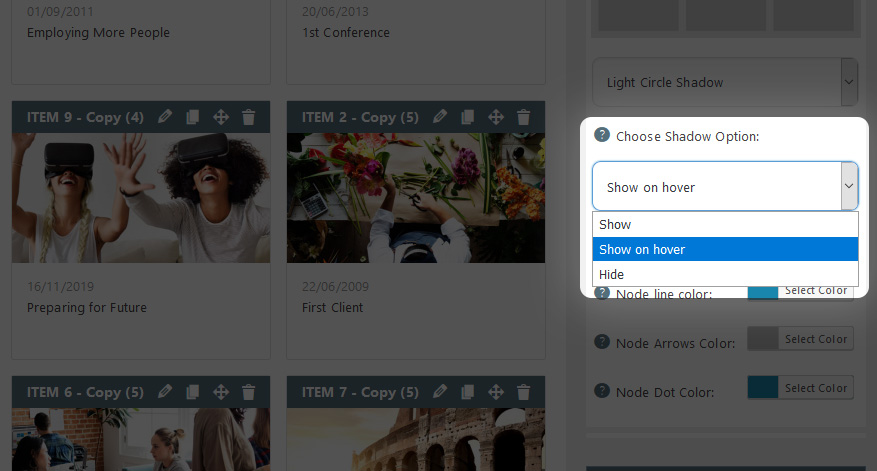The image size is (877, 471).
Task: Duplicate ITEM 2 - Copy (5) card
Action: coord(468,117)
